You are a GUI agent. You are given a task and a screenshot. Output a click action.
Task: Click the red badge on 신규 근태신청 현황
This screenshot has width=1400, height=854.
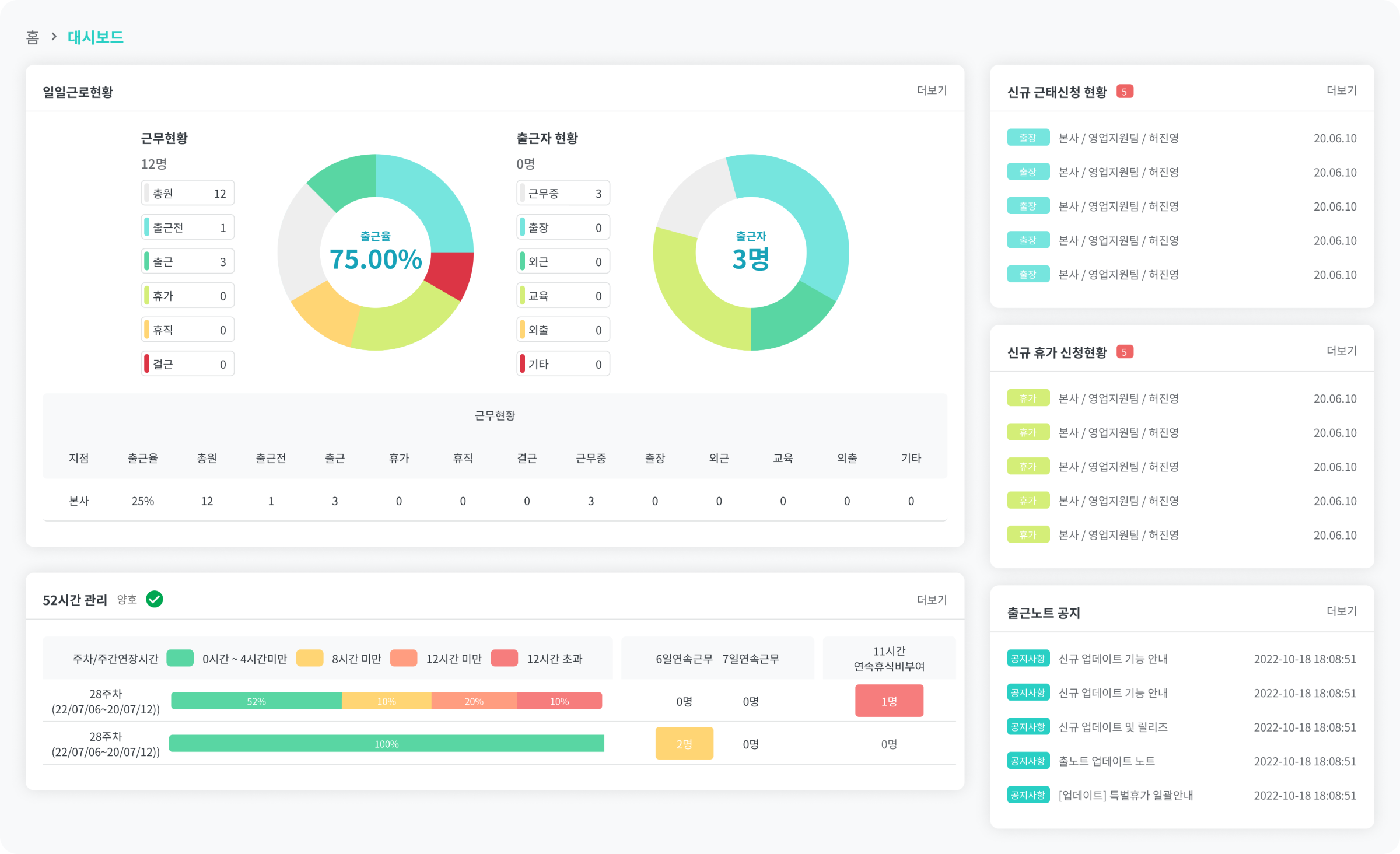pos(1124,92)
